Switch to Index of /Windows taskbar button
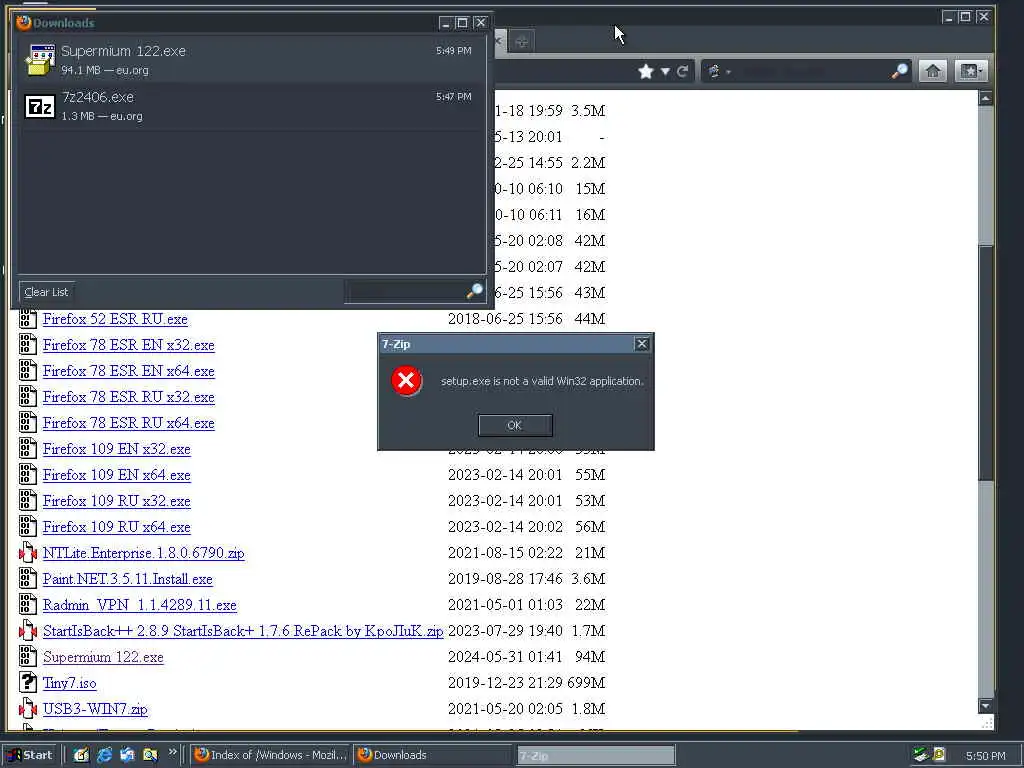Screen dimensions: 1024x768 pyautogui.click(x=271, y=755)
